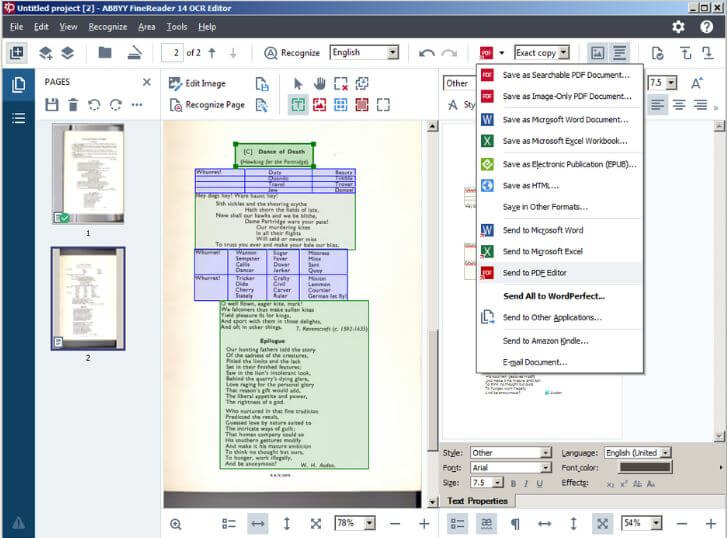Go to previous page up arrow
Image resolution: width=727 pixels, height=538 pixels.
pos(212,53)
